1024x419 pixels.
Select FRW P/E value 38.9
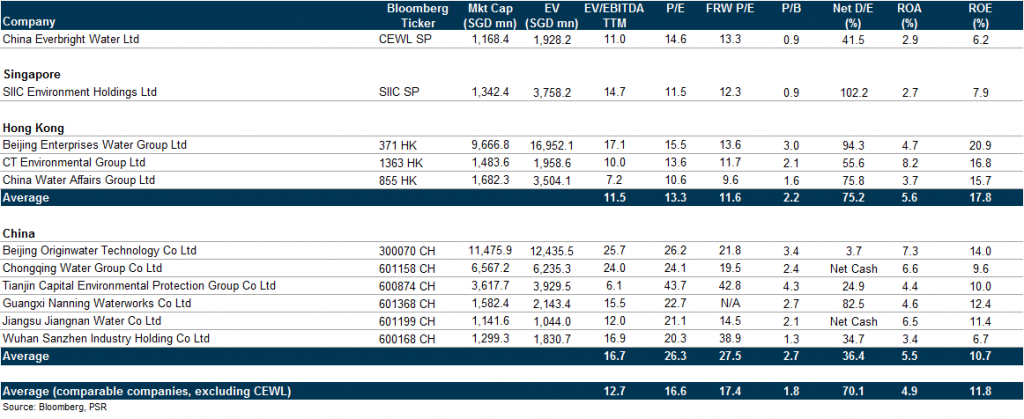tap(731, 339)
